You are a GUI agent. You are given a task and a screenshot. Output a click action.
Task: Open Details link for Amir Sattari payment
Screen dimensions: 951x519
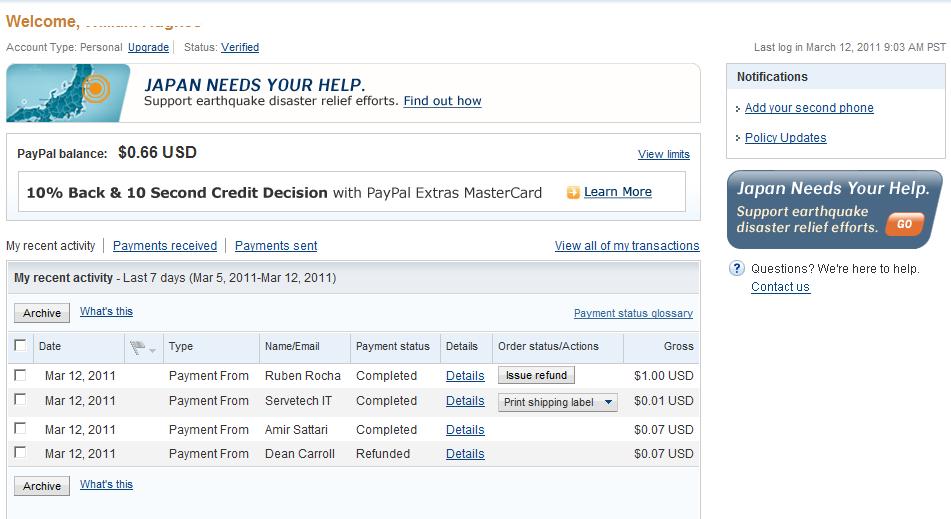(465, 430)
